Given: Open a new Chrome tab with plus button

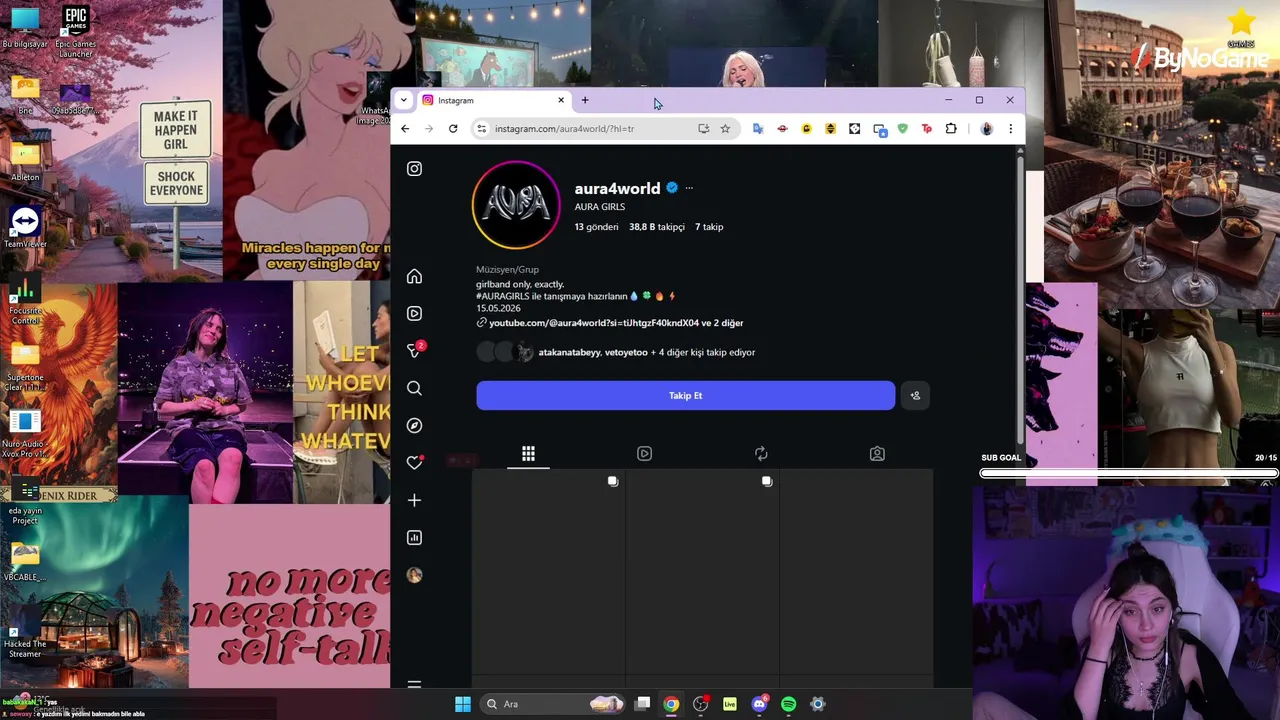Looking at the screenshot, I should point(585,100).
